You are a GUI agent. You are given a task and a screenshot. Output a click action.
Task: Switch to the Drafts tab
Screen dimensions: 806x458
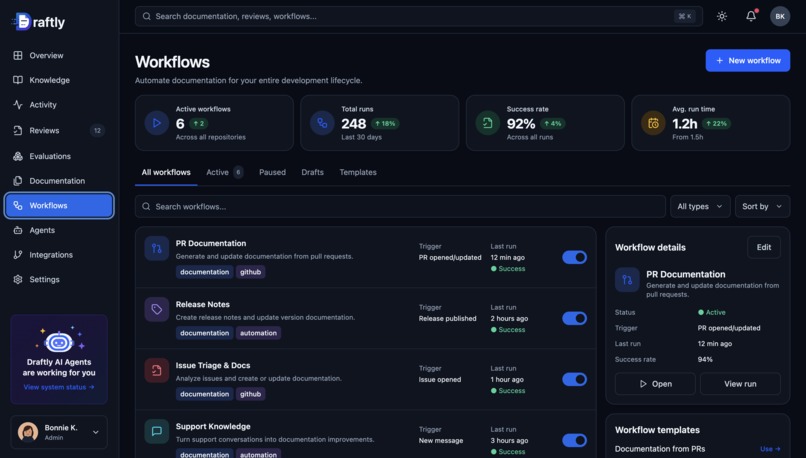313,172
